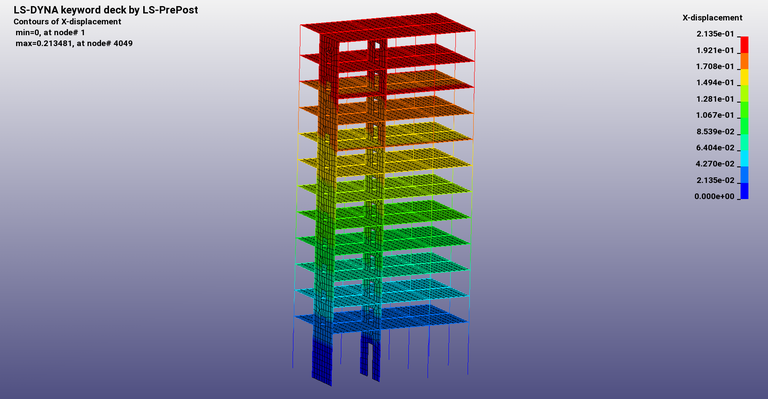
Task: Select the lowest dark blue floor slab
Action: click(x=382, y=319)
